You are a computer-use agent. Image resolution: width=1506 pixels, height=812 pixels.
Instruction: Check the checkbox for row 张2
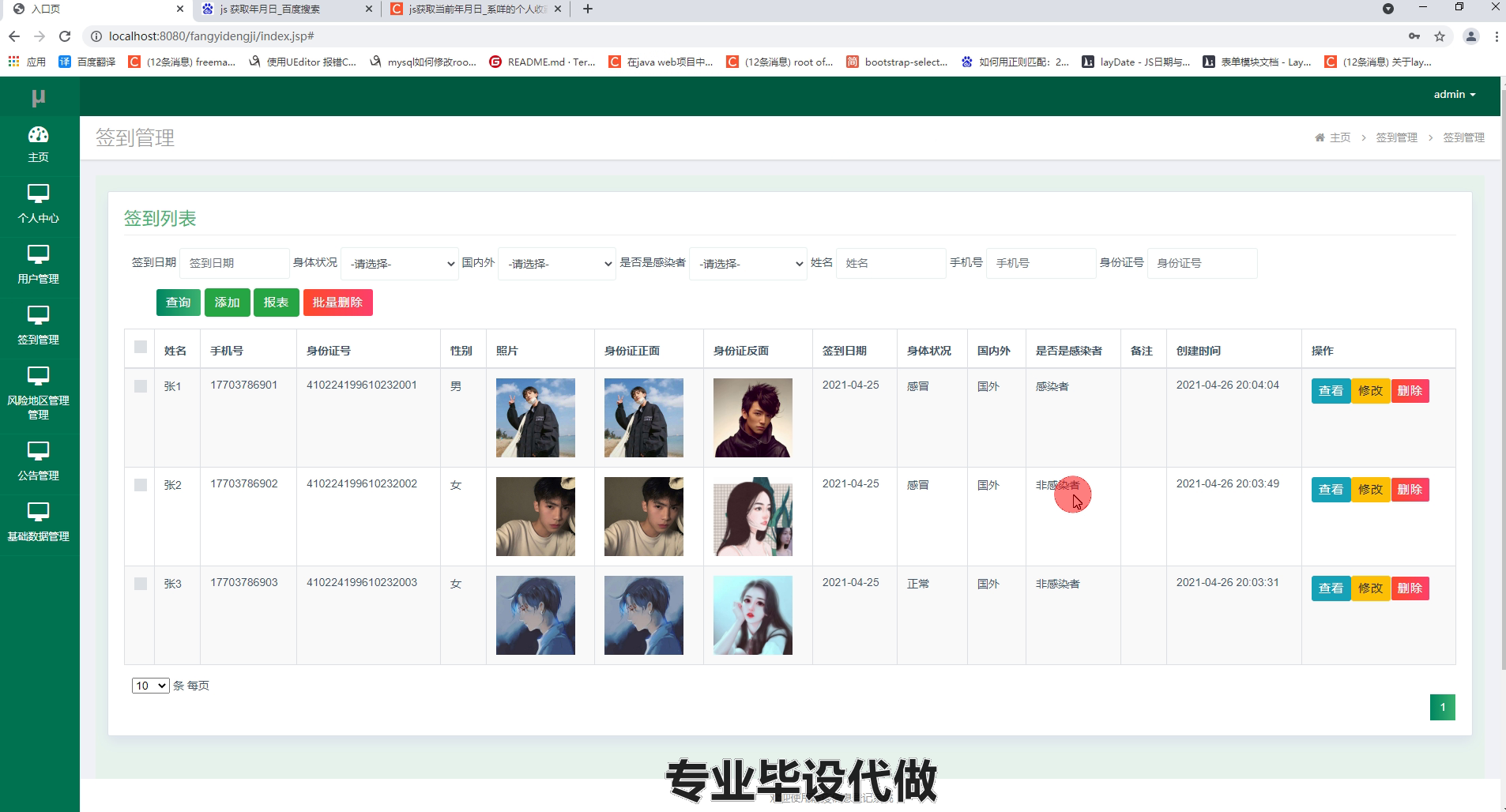click(x=141, y=485)
